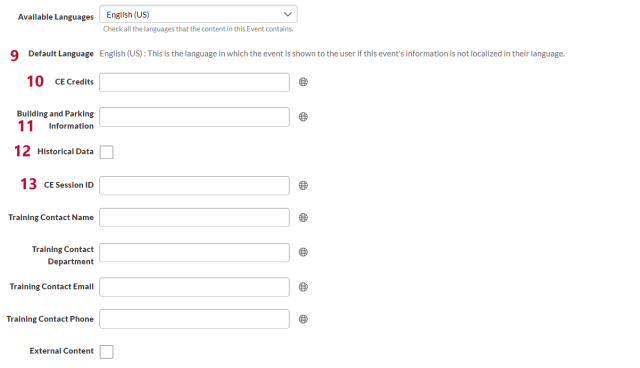Click the Training Contact Name field
640x368 pixels.
194,218
